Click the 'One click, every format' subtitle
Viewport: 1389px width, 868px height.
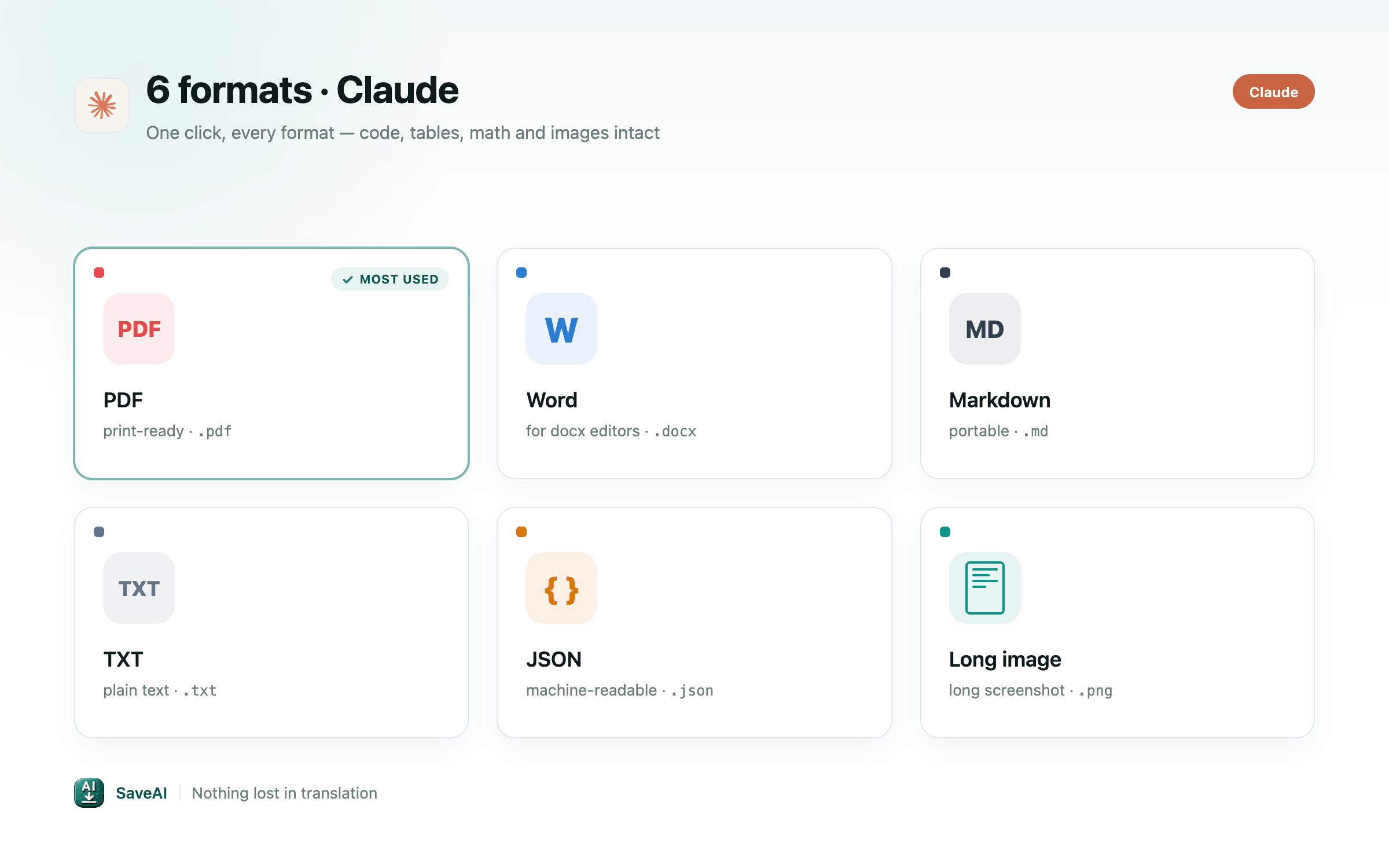[403, 133]
